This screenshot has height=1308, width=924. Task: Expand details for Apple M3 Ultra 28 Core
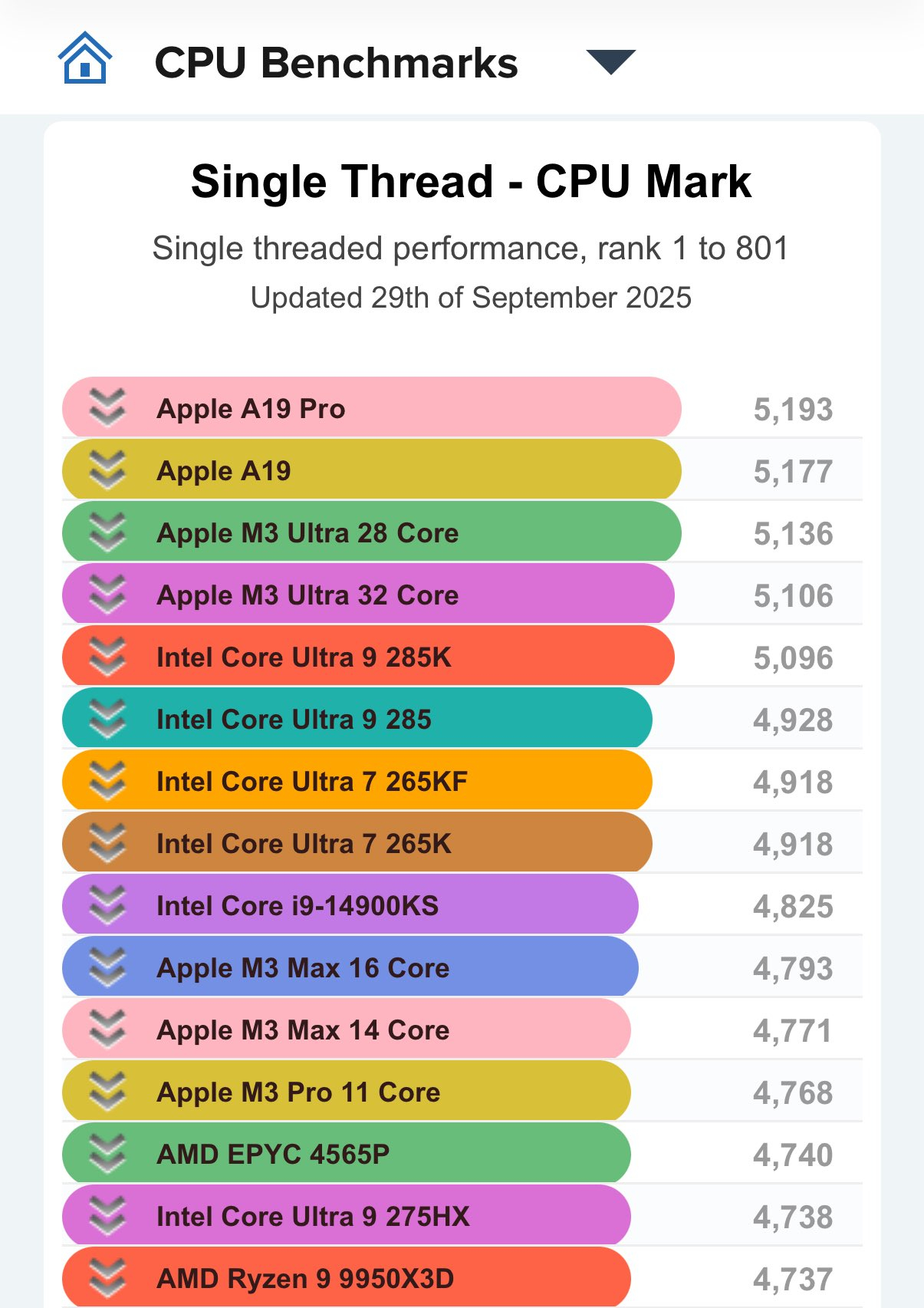[107, 532]
